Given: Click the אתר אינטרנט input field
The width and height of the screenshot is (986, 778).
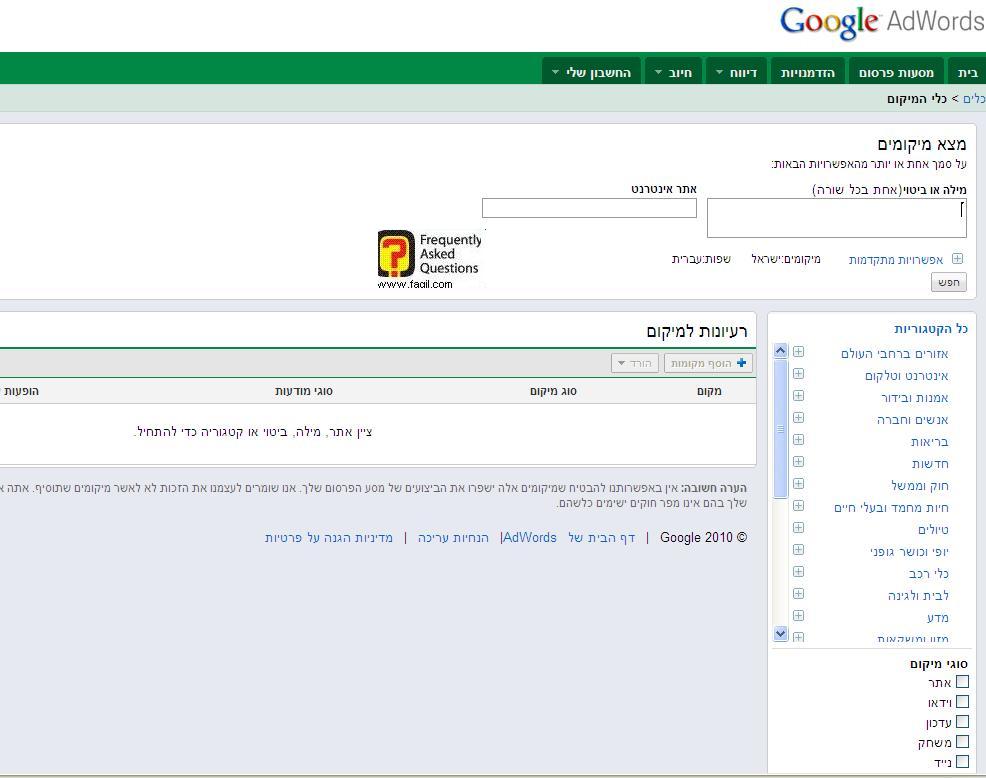Looking at the screenshot, I should (589, 208).
